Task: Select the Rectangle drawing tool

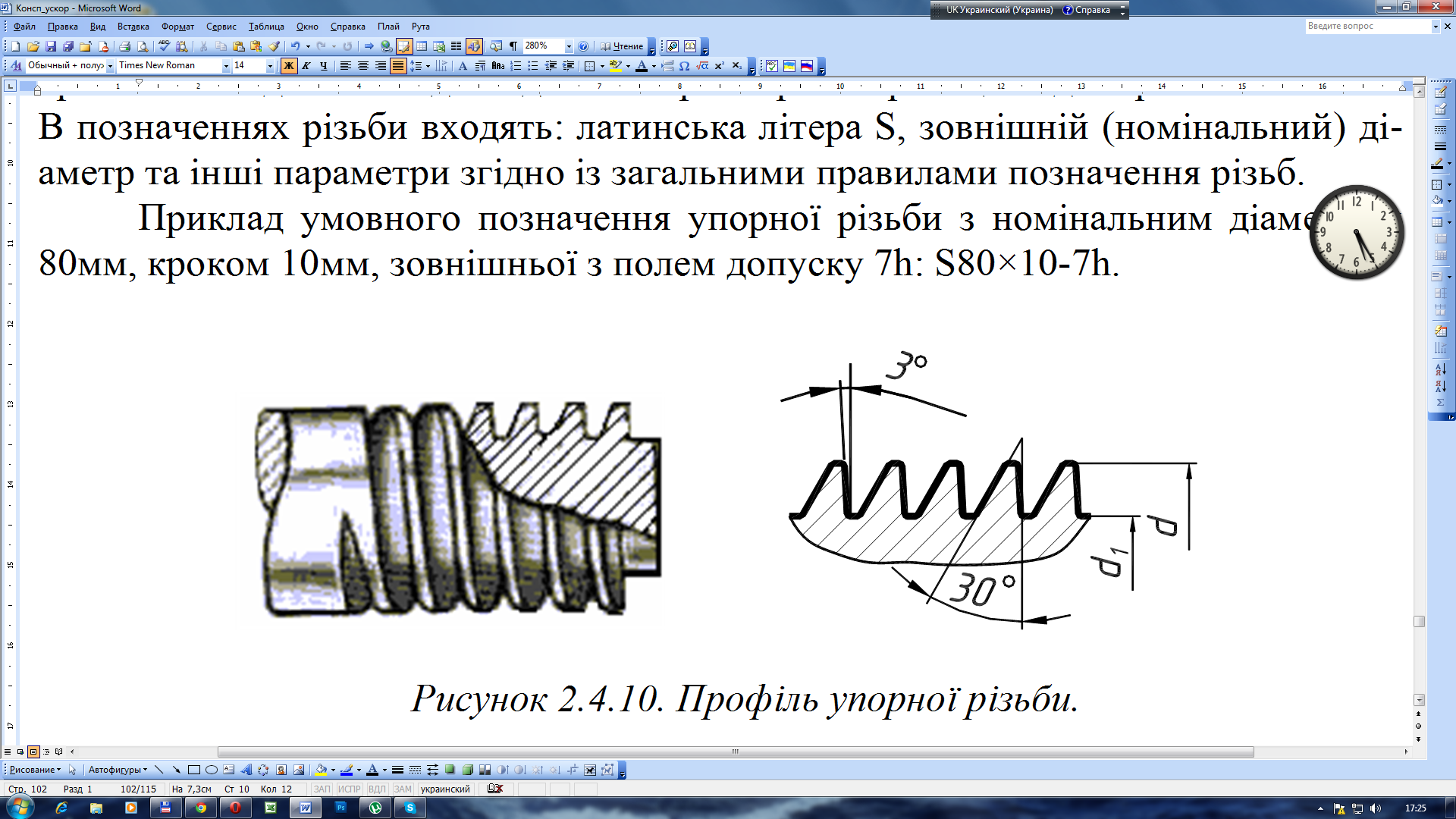Action: pos(194,770)
